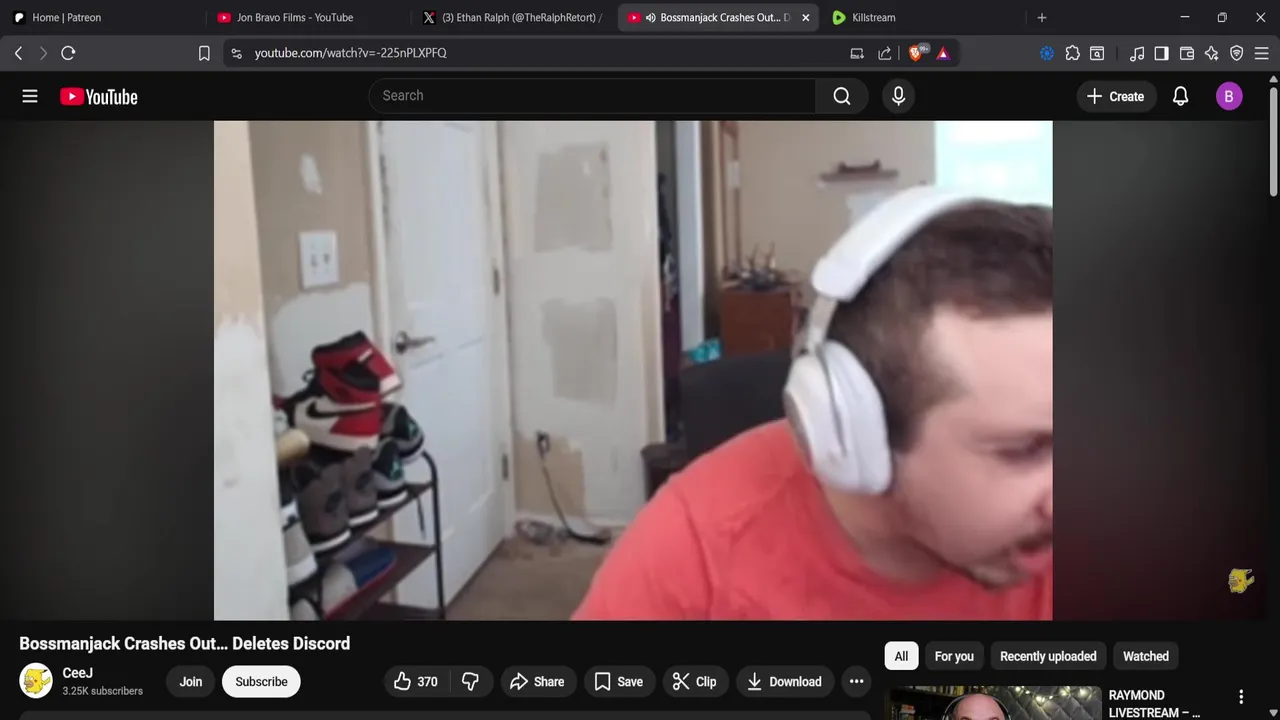Open the CeeJ channel name link
The image size is (1280, 720).
(x=77, y=673)
